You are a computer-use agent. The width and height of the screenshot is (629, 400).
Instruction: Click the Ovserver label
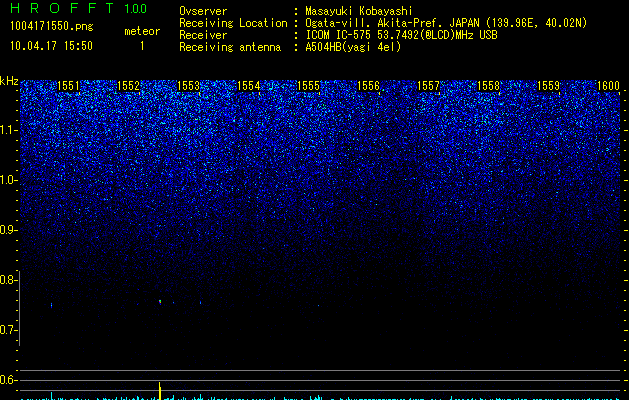pos(203,11)
